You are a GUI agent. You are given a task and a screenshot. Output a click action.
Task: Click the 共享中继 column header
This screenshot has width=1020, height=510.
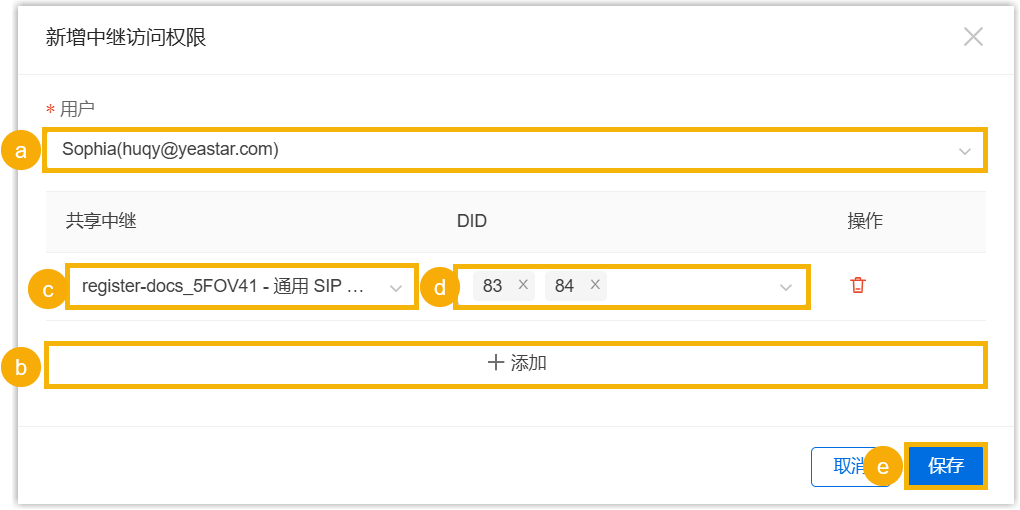[101, 221]
